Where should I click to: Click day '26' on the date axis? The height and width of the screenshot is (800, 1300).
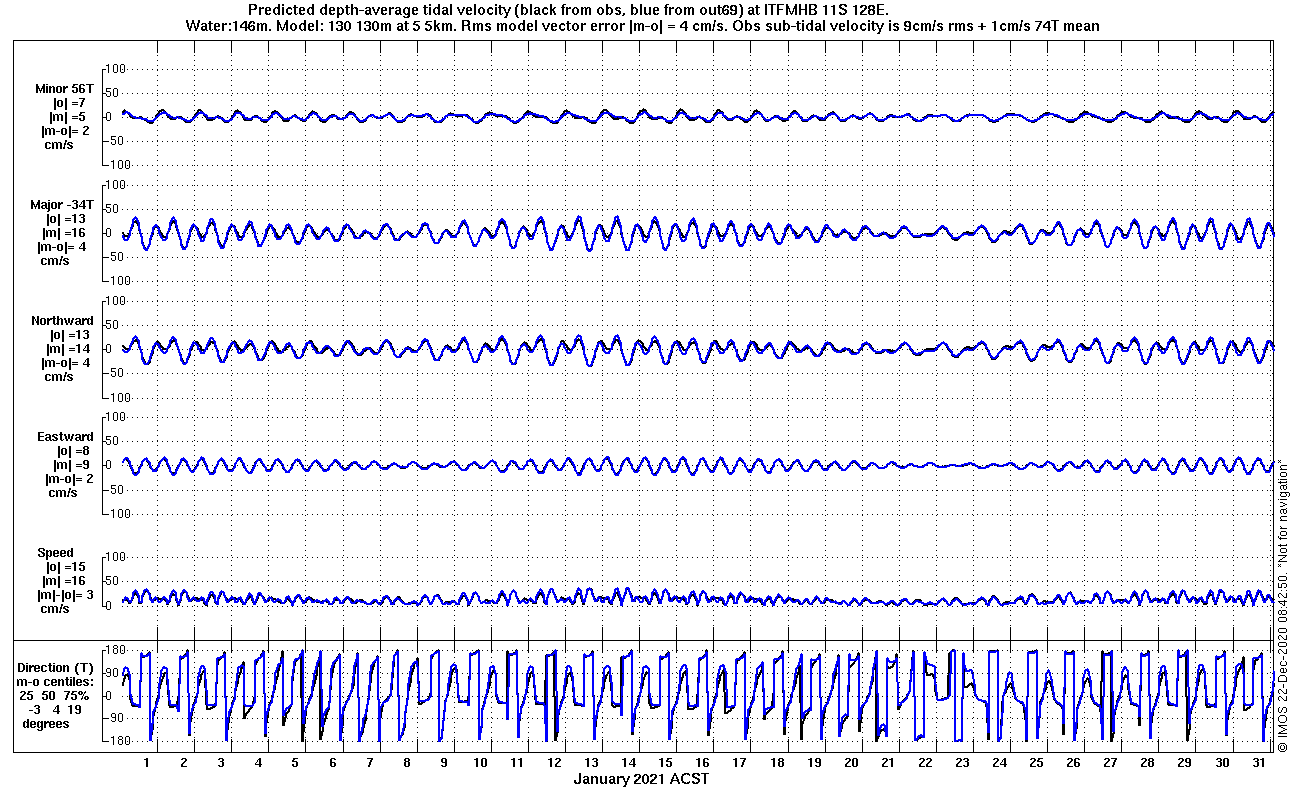click(1073, 762)
